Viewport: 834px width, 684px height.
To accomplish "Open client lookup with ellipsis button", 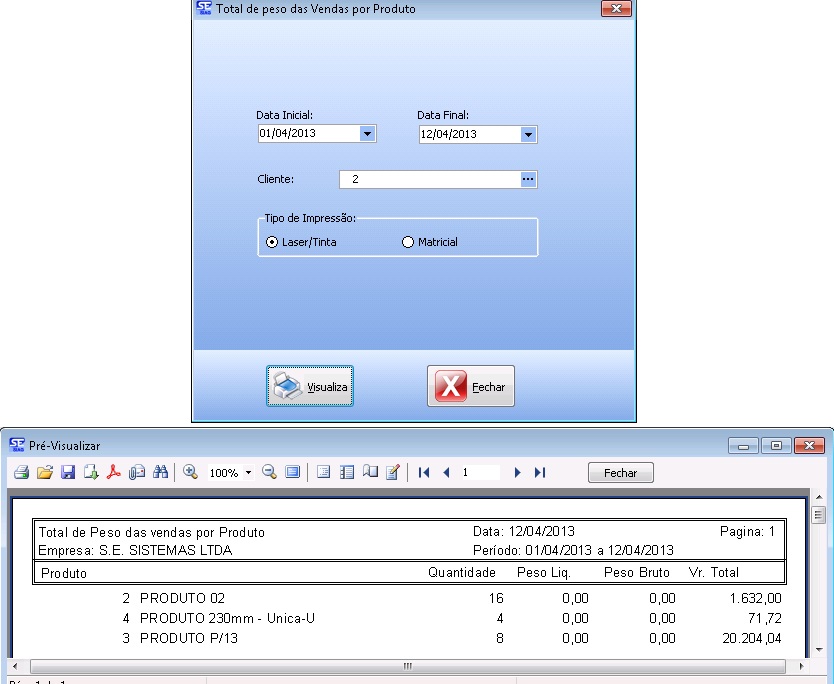I will [x=529, y=179].
